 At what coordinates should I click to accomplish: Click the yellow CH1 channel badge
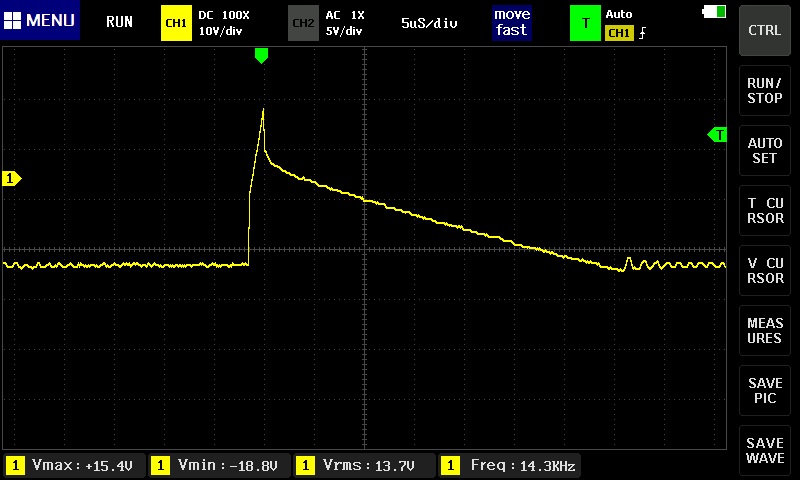(x=176, y=22)
